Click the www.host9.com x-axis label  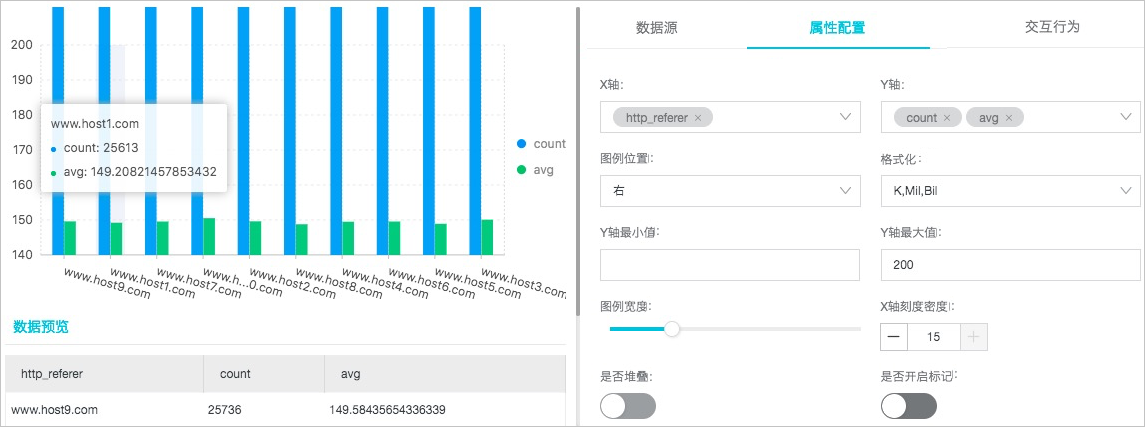106,284
